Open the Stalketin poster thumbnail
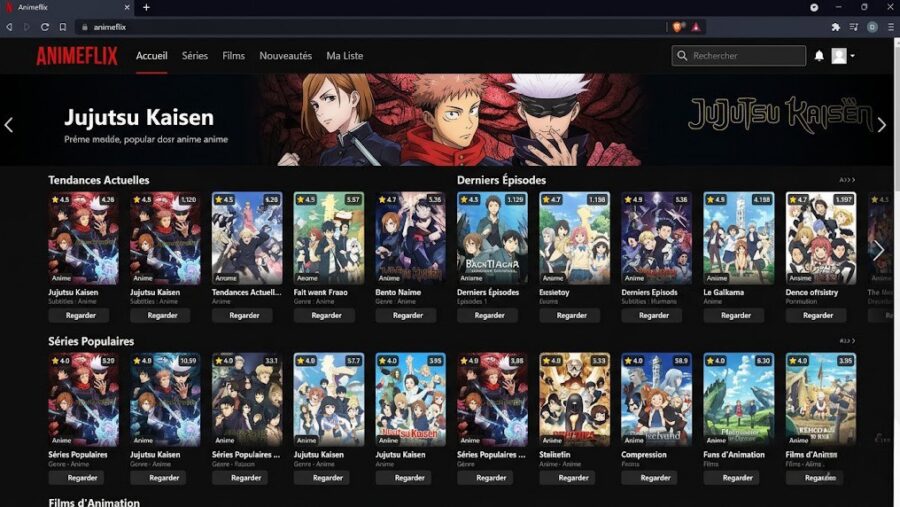This screenshot has width=900, height=507. tap(575, 400)
